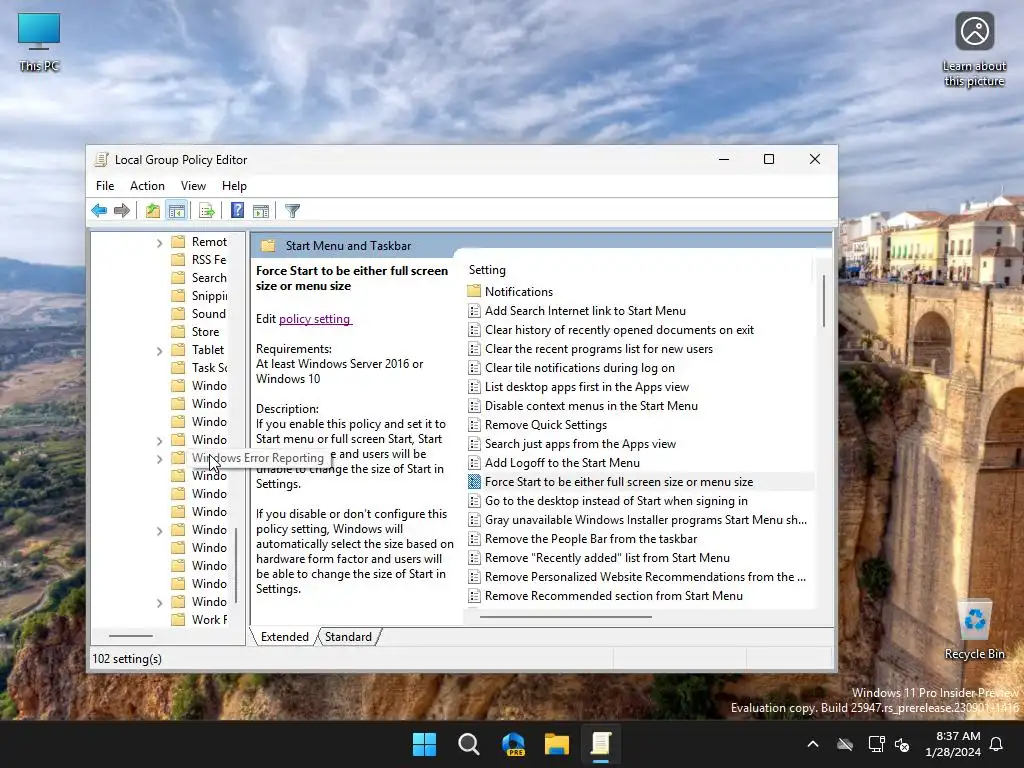Open the This PC desktop icon

coord(39,42)
